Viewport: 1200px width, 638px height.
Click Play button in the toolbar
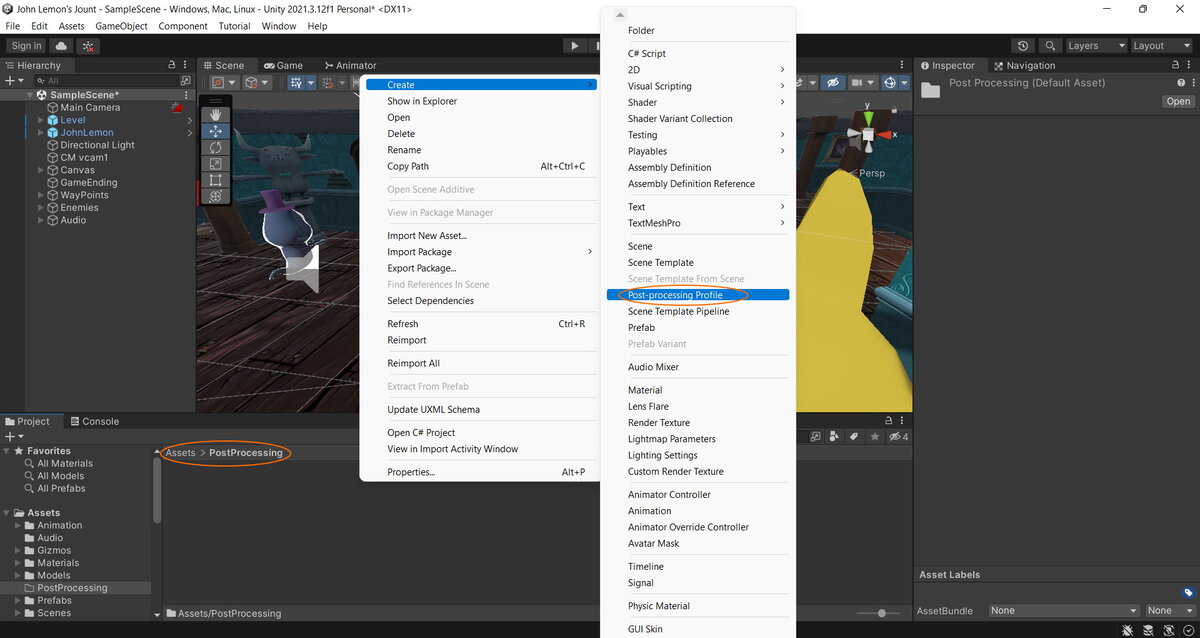[574, 46]
